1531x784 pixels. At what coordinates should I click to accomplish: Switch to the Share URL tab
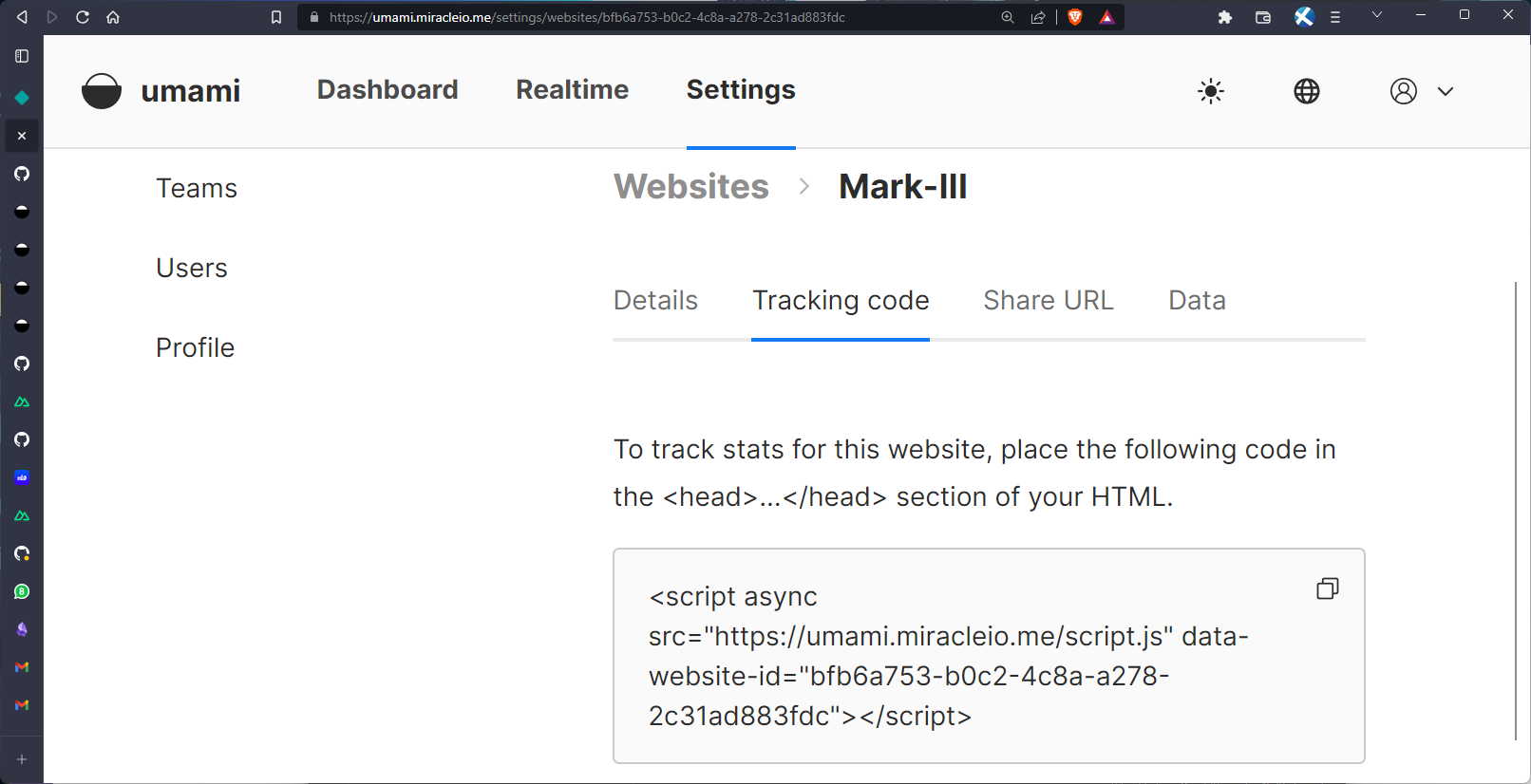[1049, 300]
